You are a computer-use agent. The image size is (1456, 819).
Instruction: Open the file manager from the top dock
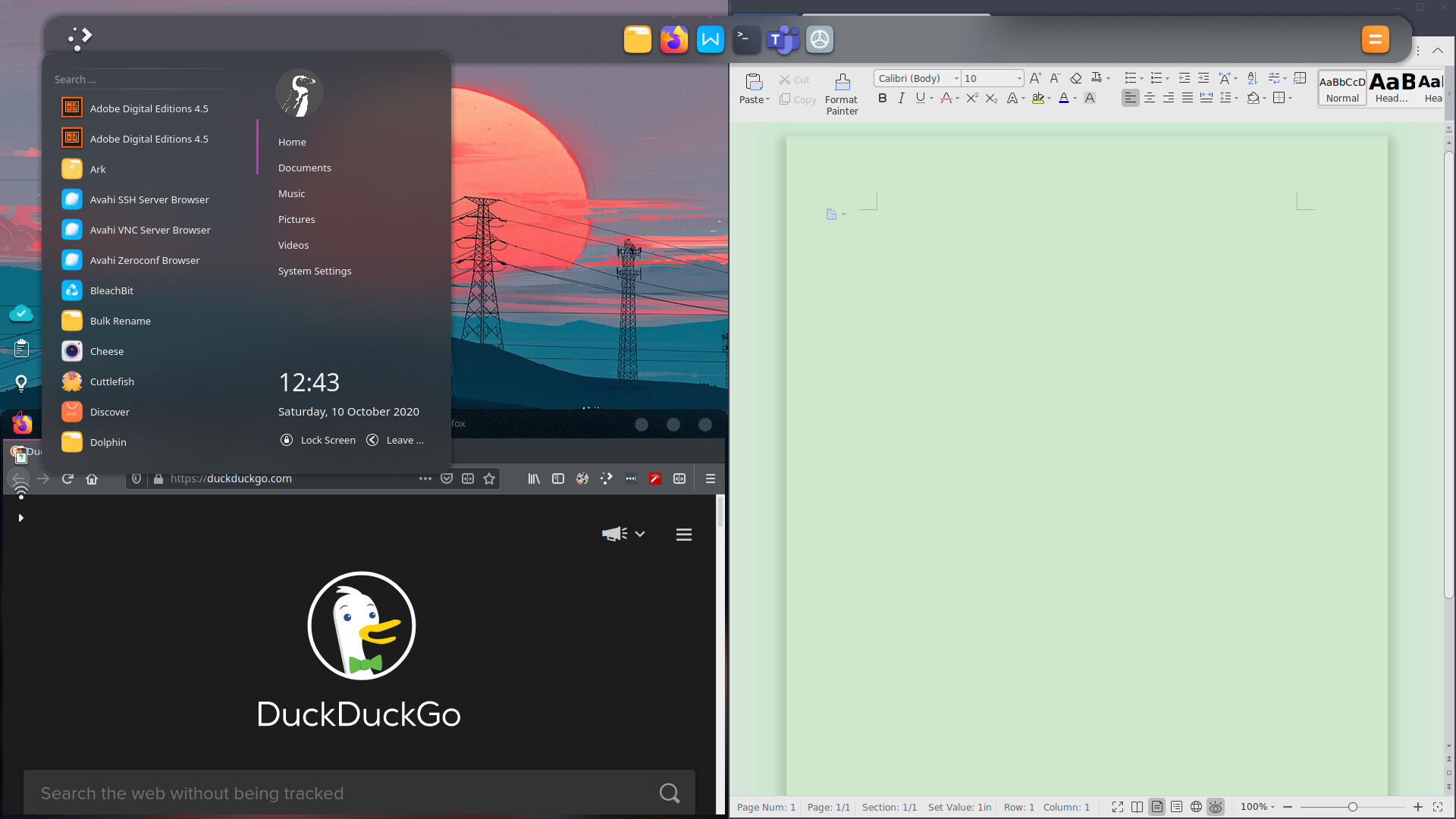[x=638, y=39]
